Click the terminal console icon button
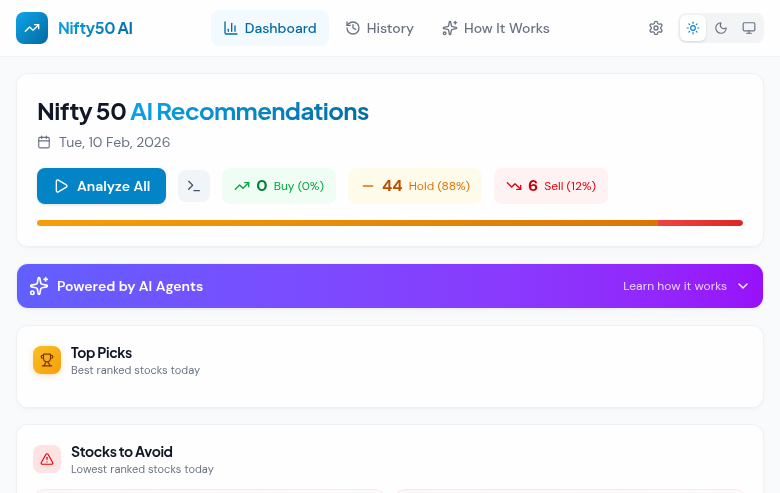The image size is (780, 493). click(194, 186)
